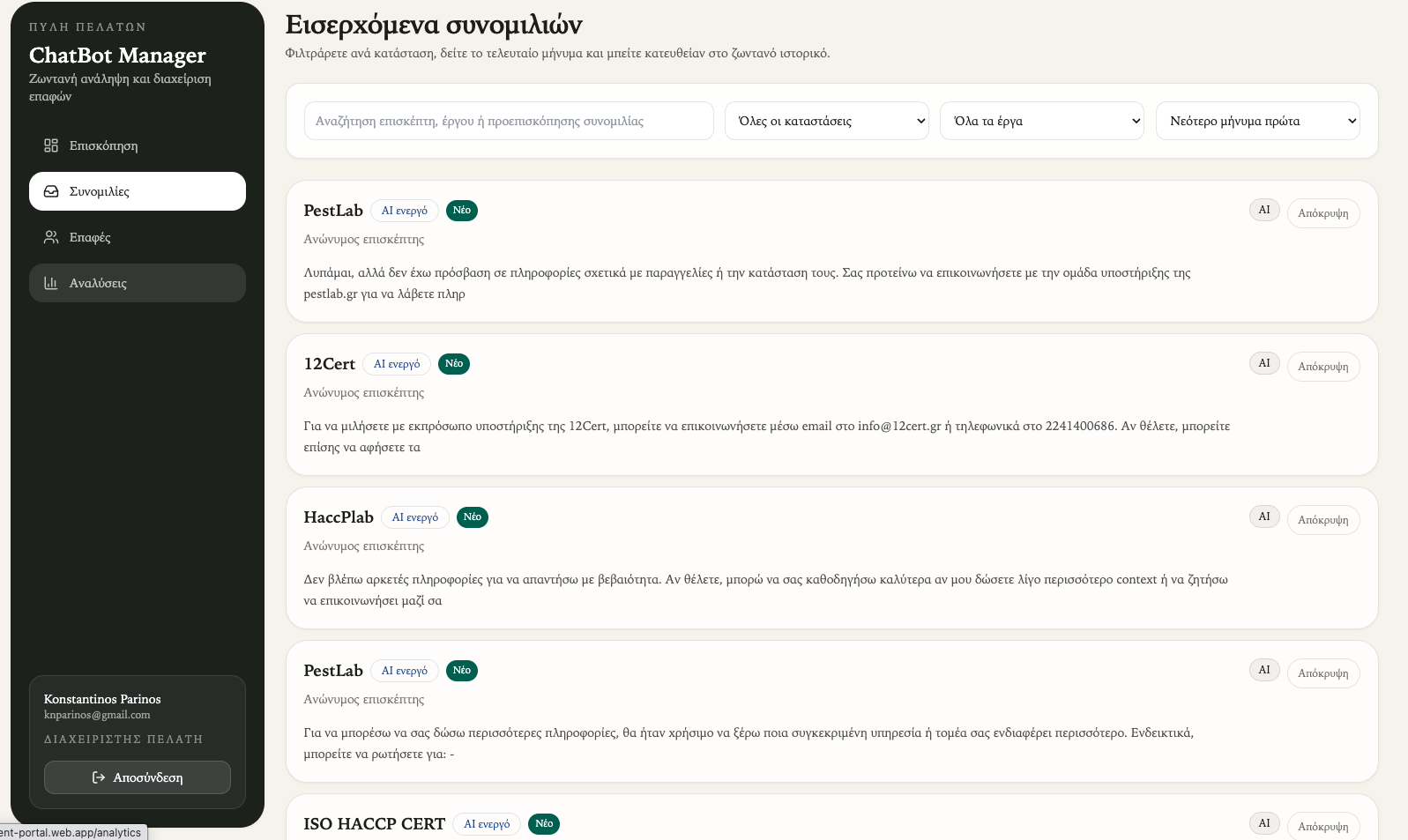The width and height of the screenshot is (1408, 840).
Task: Open the Συνομιλίες menu item
Action: (138, 191)
